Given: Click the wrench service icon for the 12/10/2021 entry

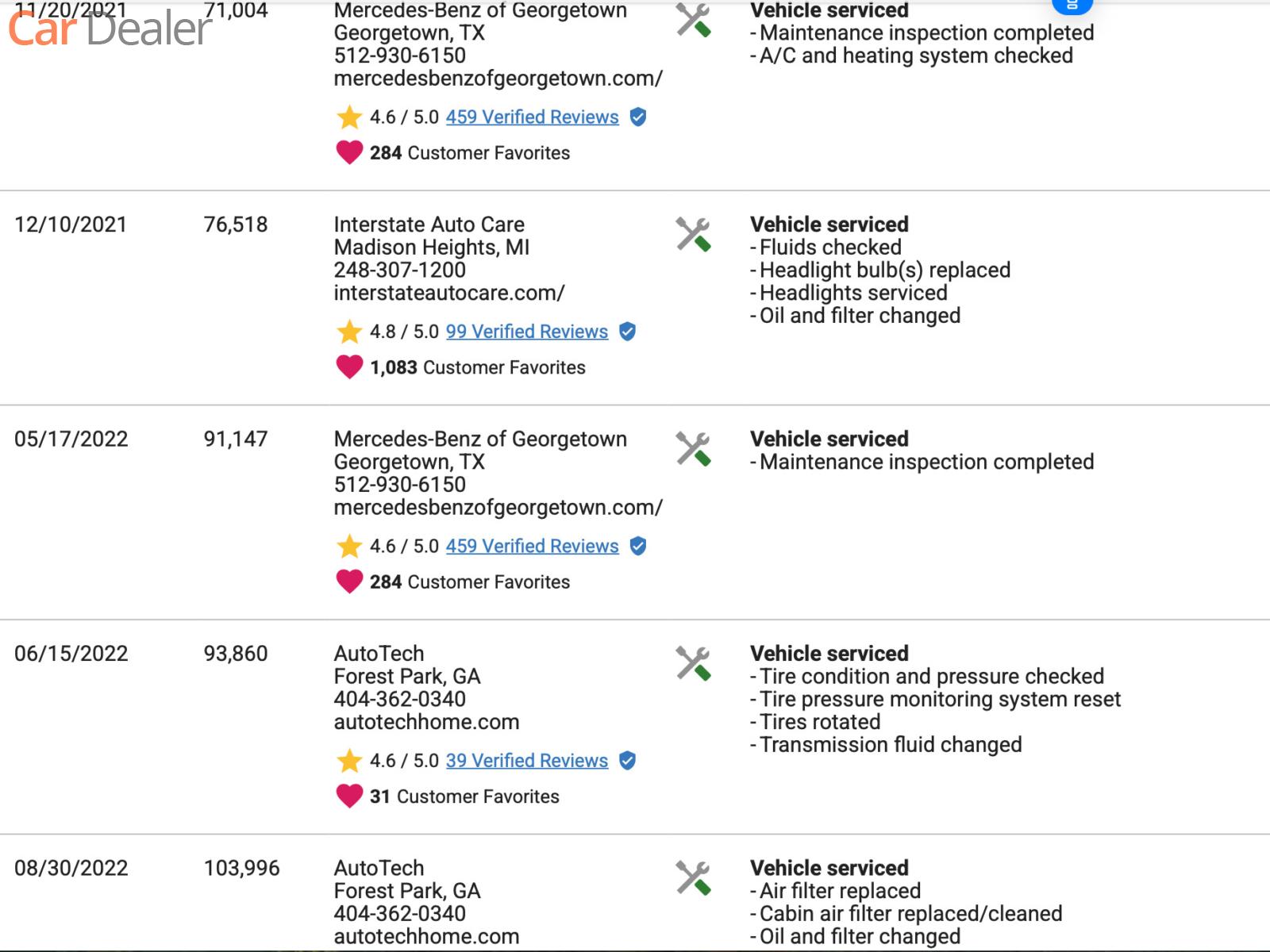Looking at the screenshot, I should 693,235.
